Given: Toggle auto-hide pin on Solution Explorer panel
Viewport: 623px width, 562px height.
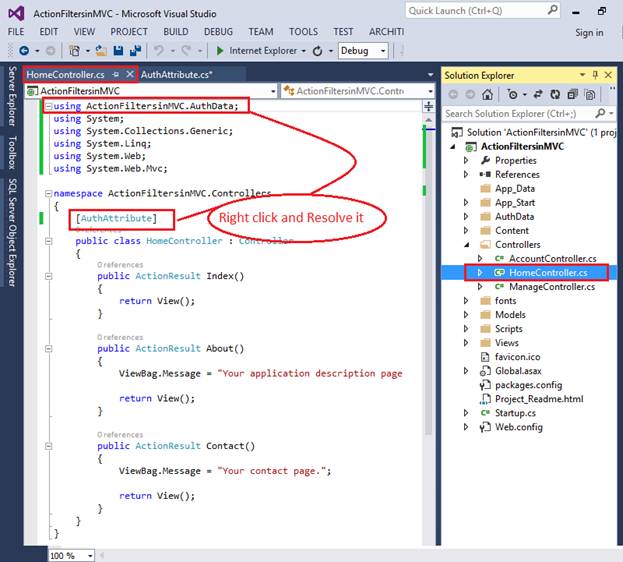Looking at the screenshot, I should (x=594, y=75).
